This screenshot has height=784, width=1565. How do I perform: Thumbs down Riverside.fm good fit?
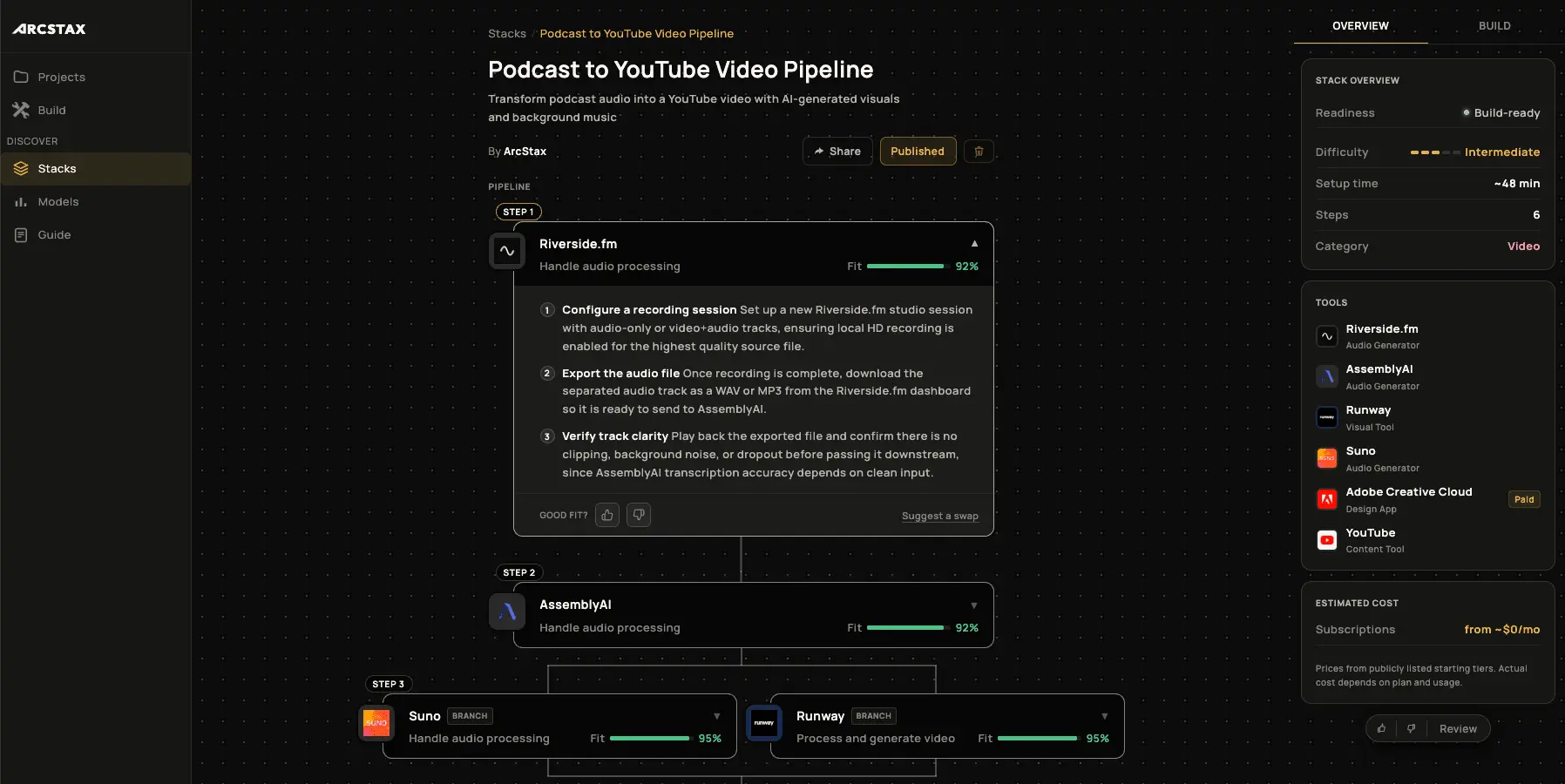[x=639, y=515]
